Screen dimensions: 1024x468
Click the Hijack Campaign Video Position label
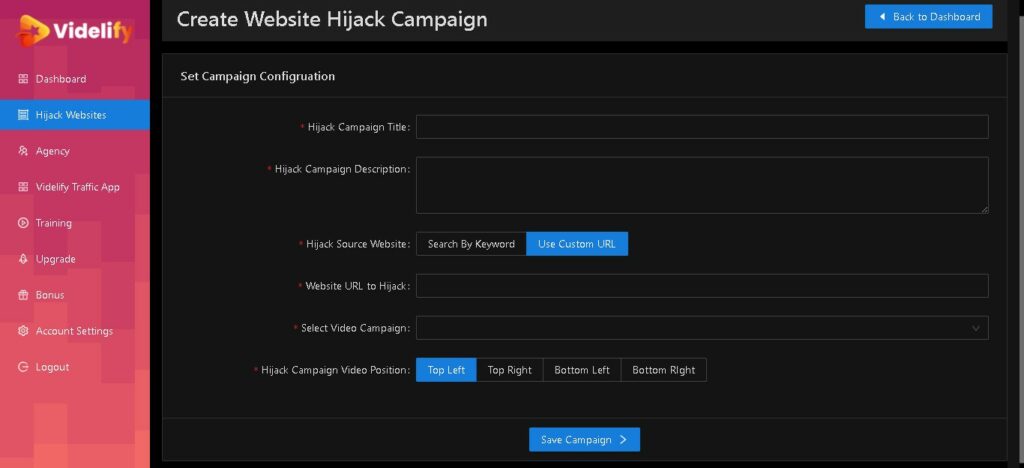click(336, 370)
